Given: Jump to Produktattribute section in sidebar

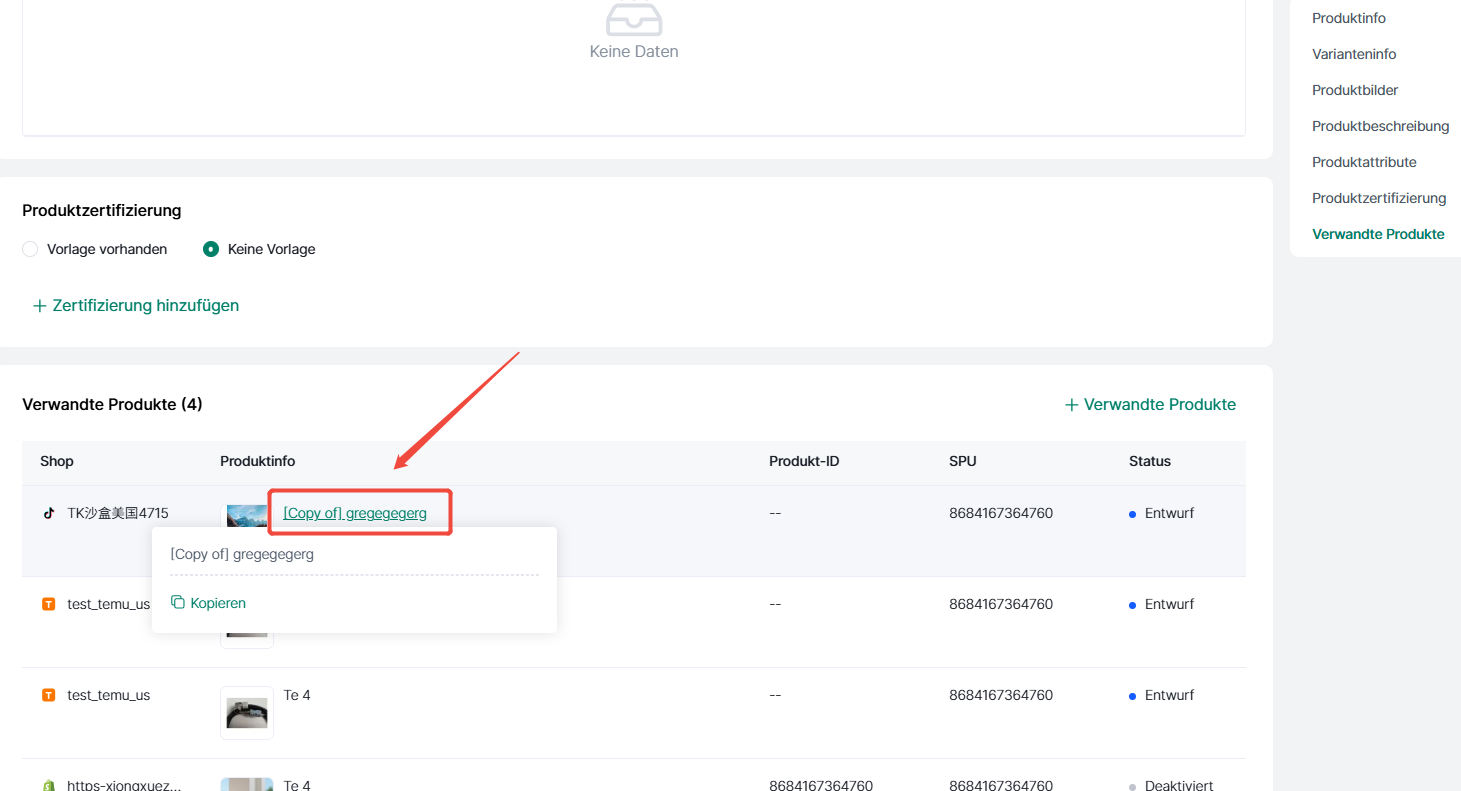Looking at the screenshot, I should [x=1364, y=162].
